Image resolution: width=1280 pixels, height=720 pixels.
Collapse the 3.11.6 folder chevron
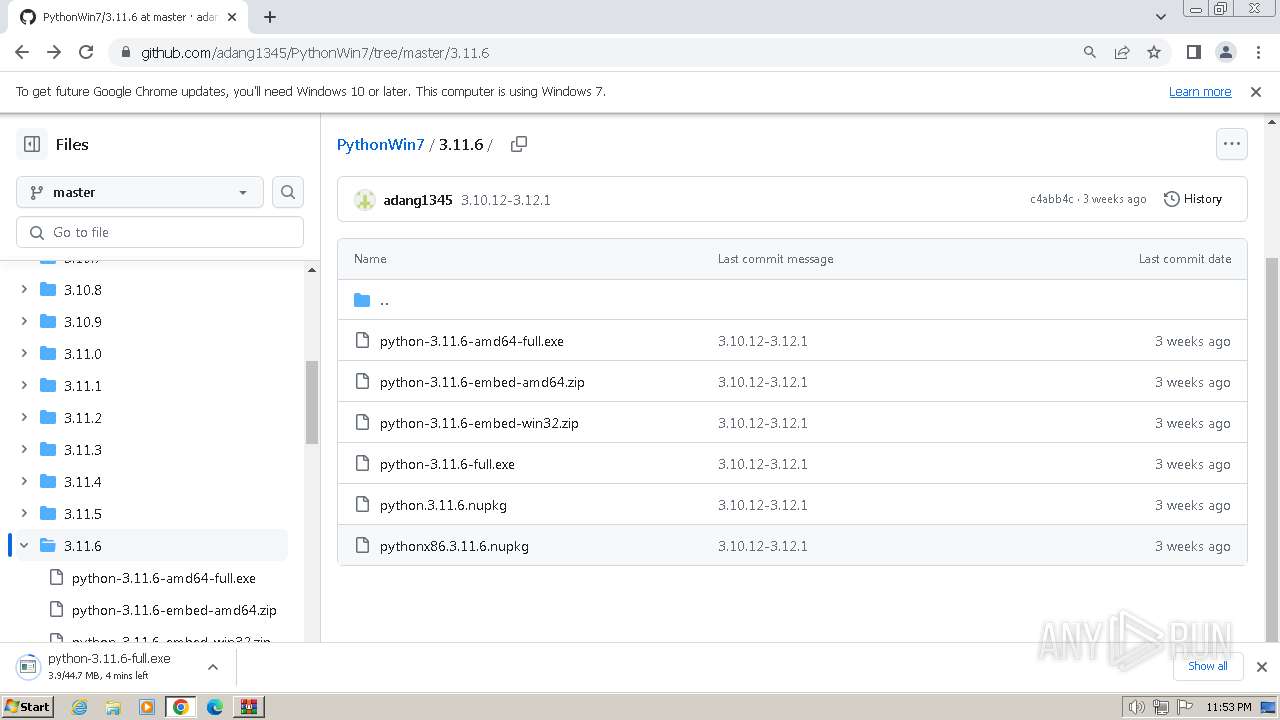24,546
